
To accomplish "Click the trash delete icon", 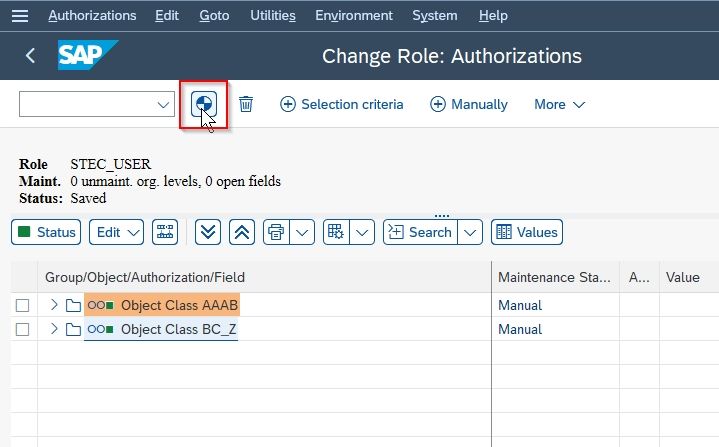I will (x=246, y=104).
